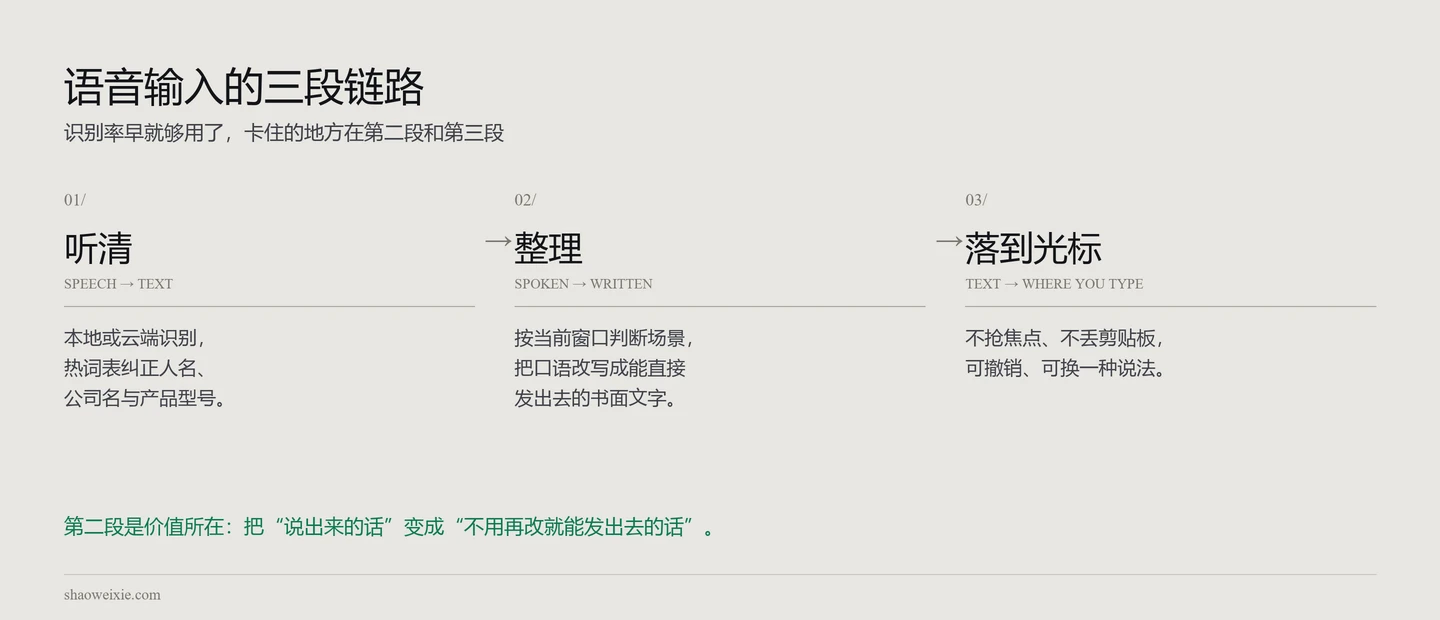The width and height of the screenshot is (1440, 620).
Task: Click the line 把口语改写成能直接
Action: pyautogui.click(x=600, y=368)
